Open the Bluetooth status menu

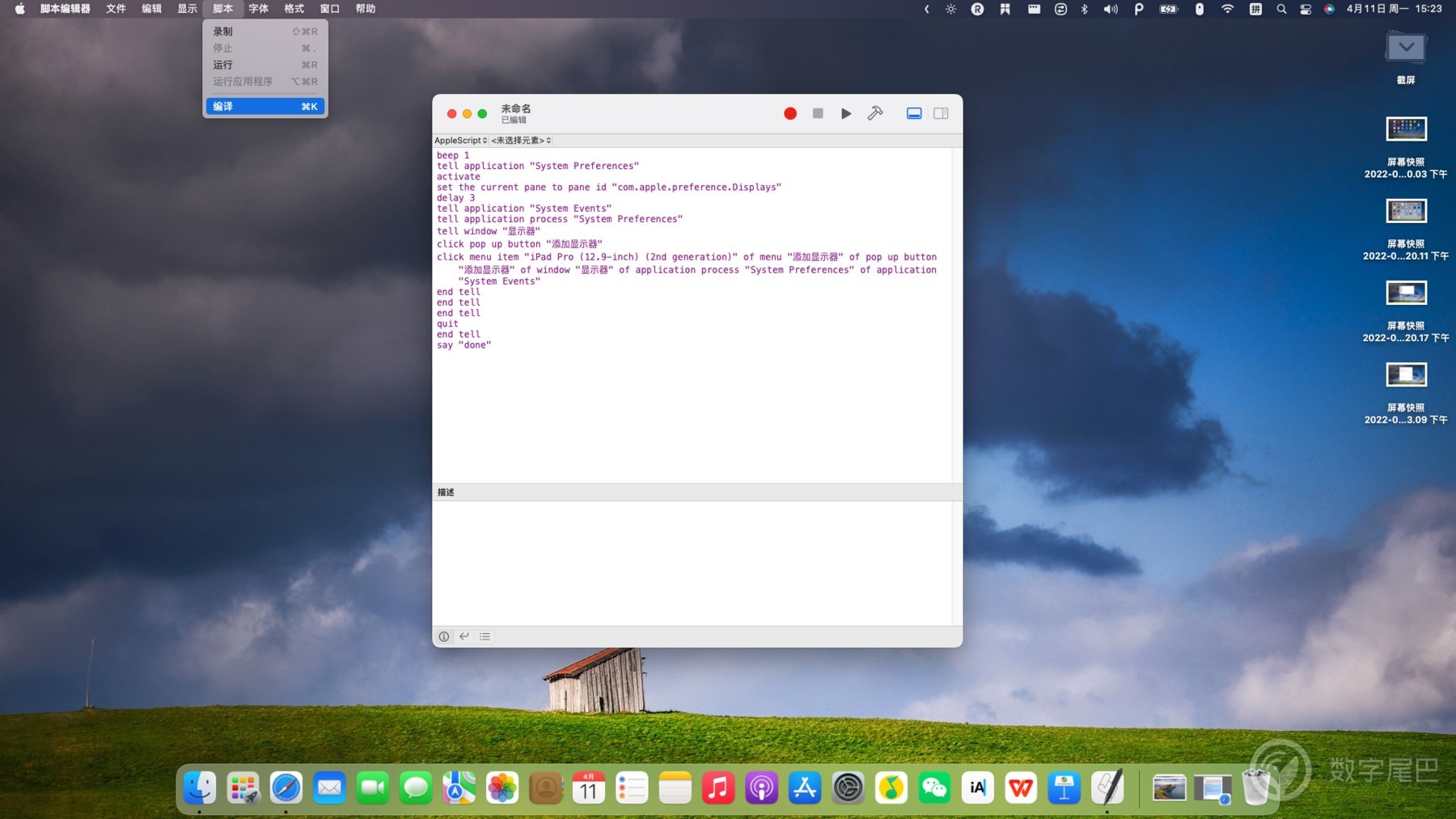pyautogui.click(x=1085, y=9)
